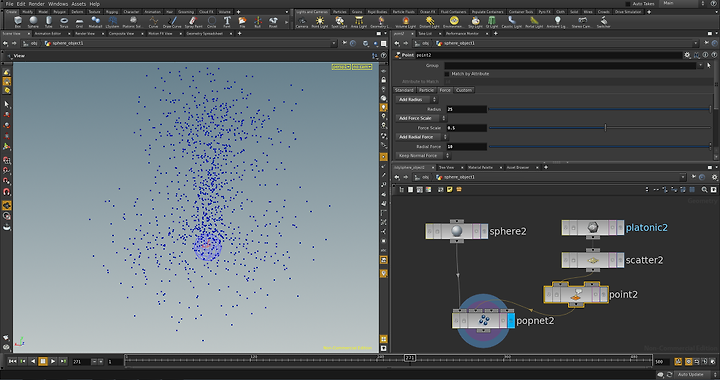Open the parameter pane gear menu

coord(687,55)
